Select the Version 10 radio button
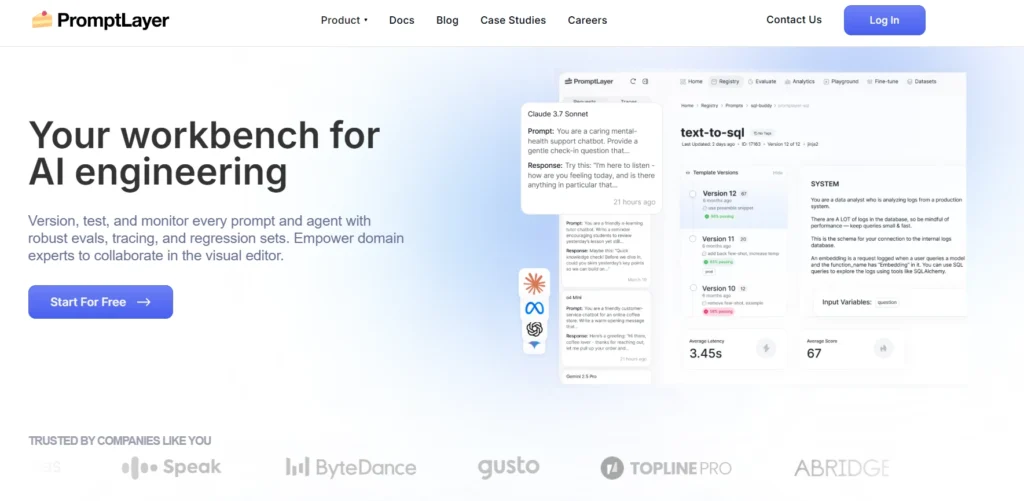The image size is (1024, 501). (692, 288)
